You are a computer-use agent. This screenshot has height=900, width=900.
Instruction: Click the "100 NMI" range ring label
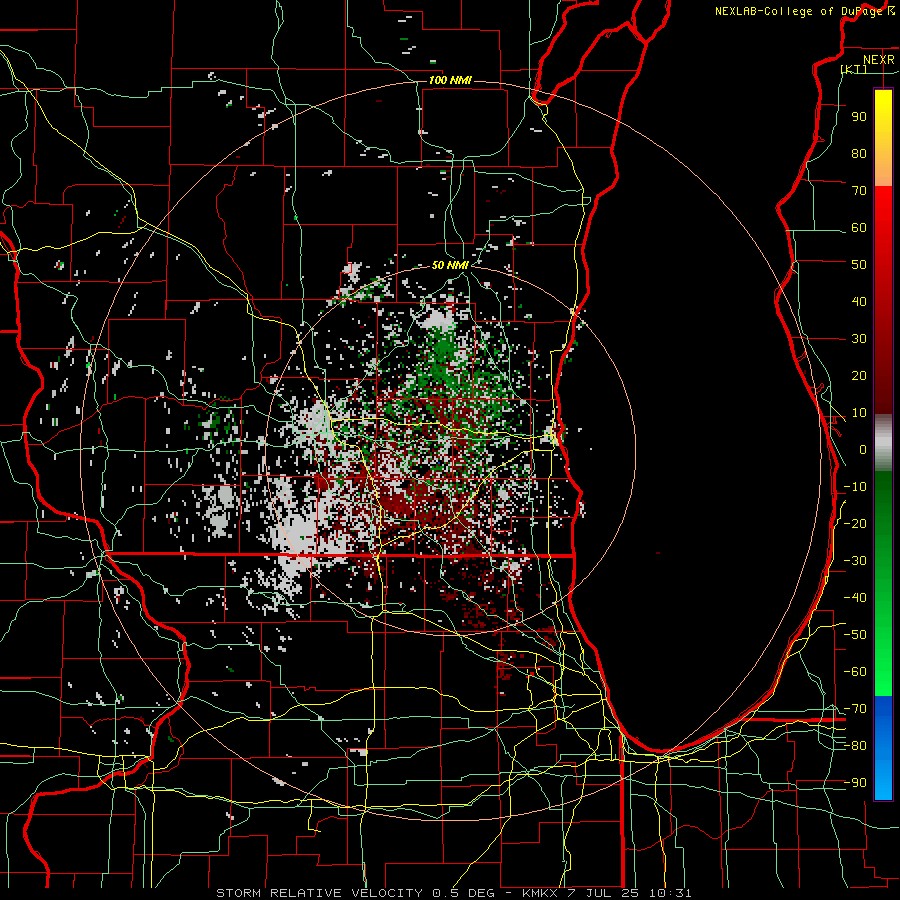coord(450,80)
